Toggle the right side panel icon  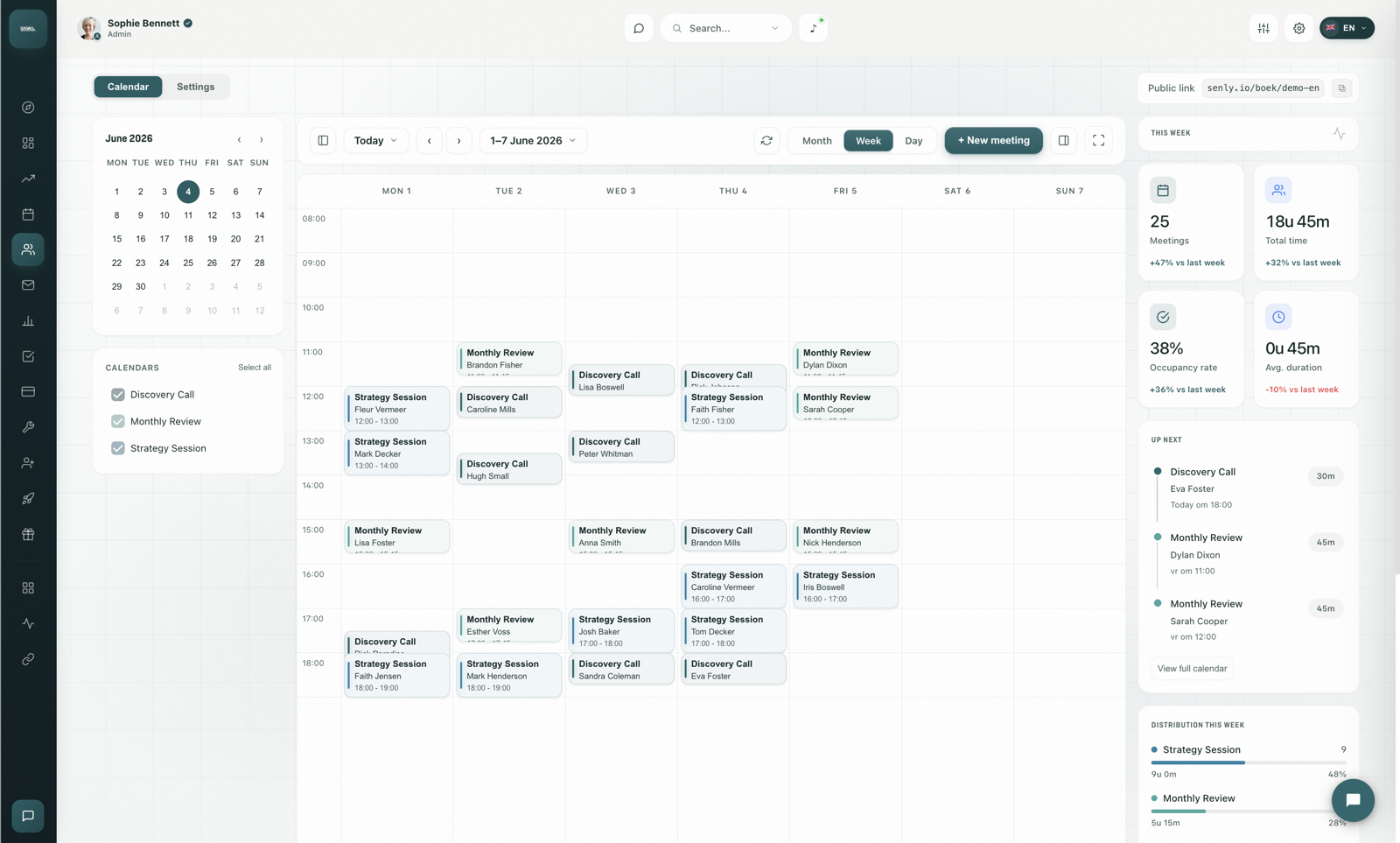[1064, 141]
